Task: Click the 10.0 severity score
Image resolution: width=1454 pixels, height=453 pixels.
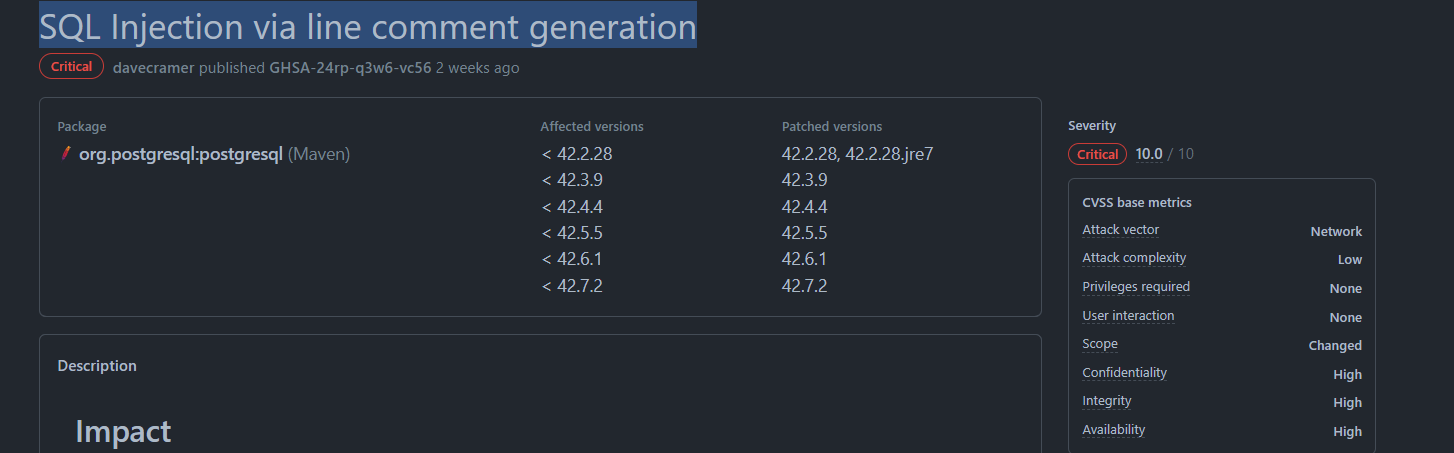Action: coord(1149,154)
